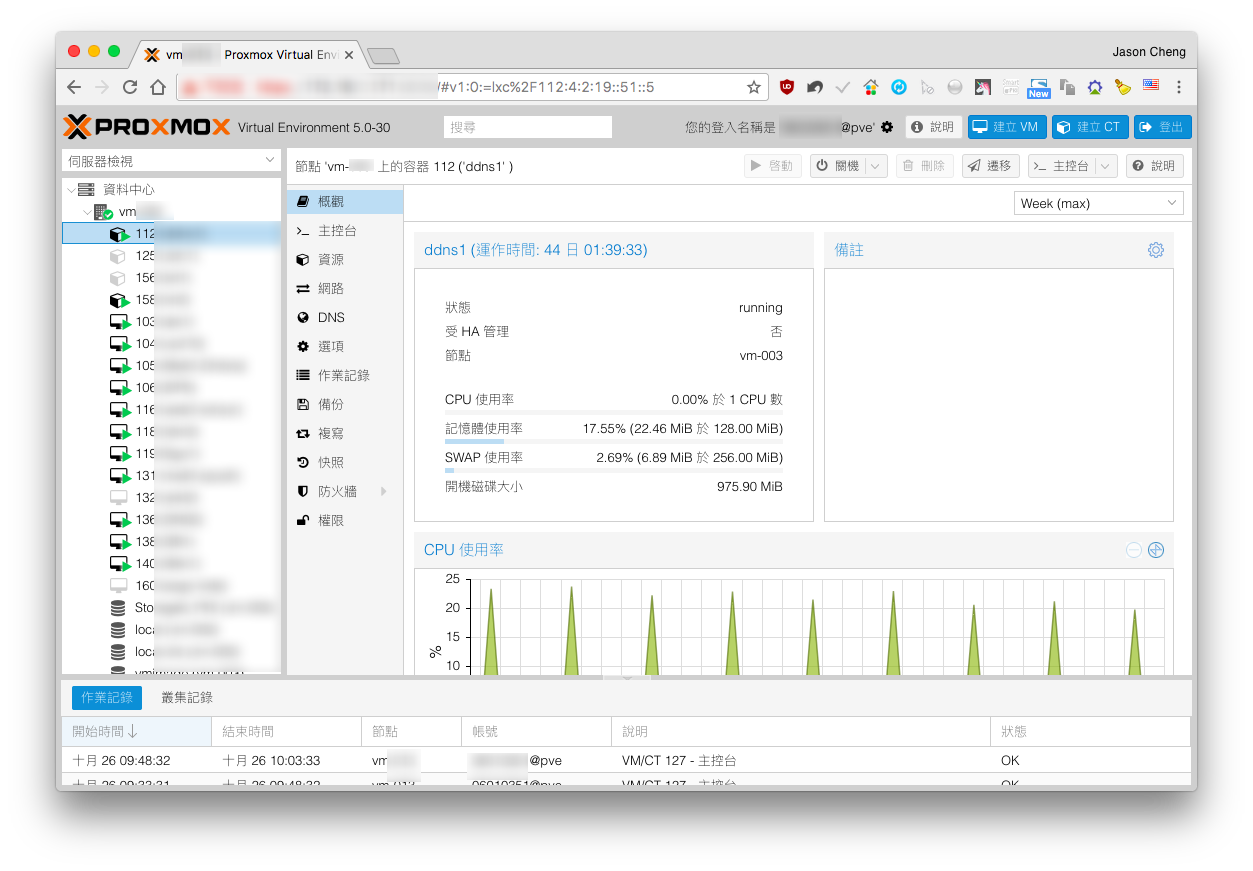1253x871 pixels.
Task: Open the 網路 network section
Action: 345,288
